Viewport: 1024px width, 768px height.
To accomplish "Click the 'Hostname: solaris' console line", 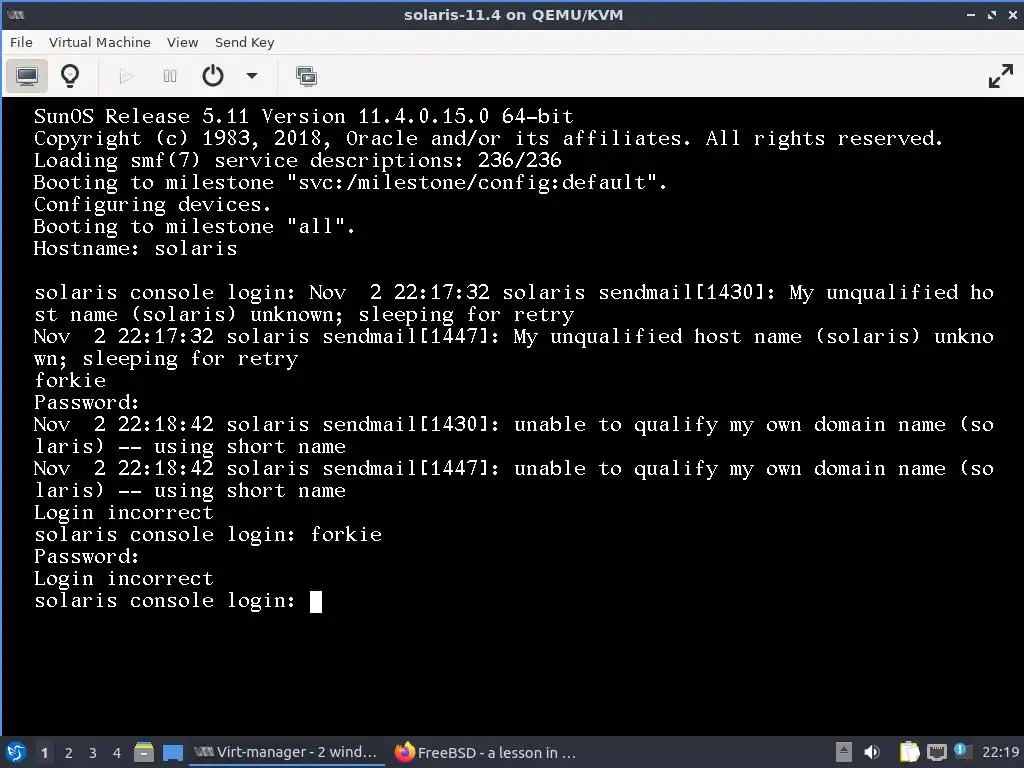I will tap(135, 249).
